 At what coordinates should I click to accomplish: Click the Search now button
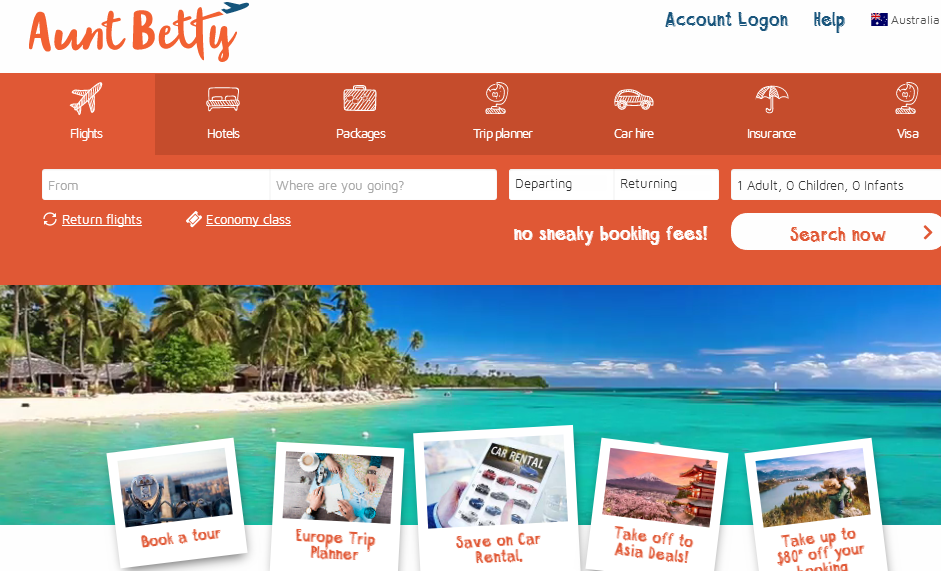[836, 232]
